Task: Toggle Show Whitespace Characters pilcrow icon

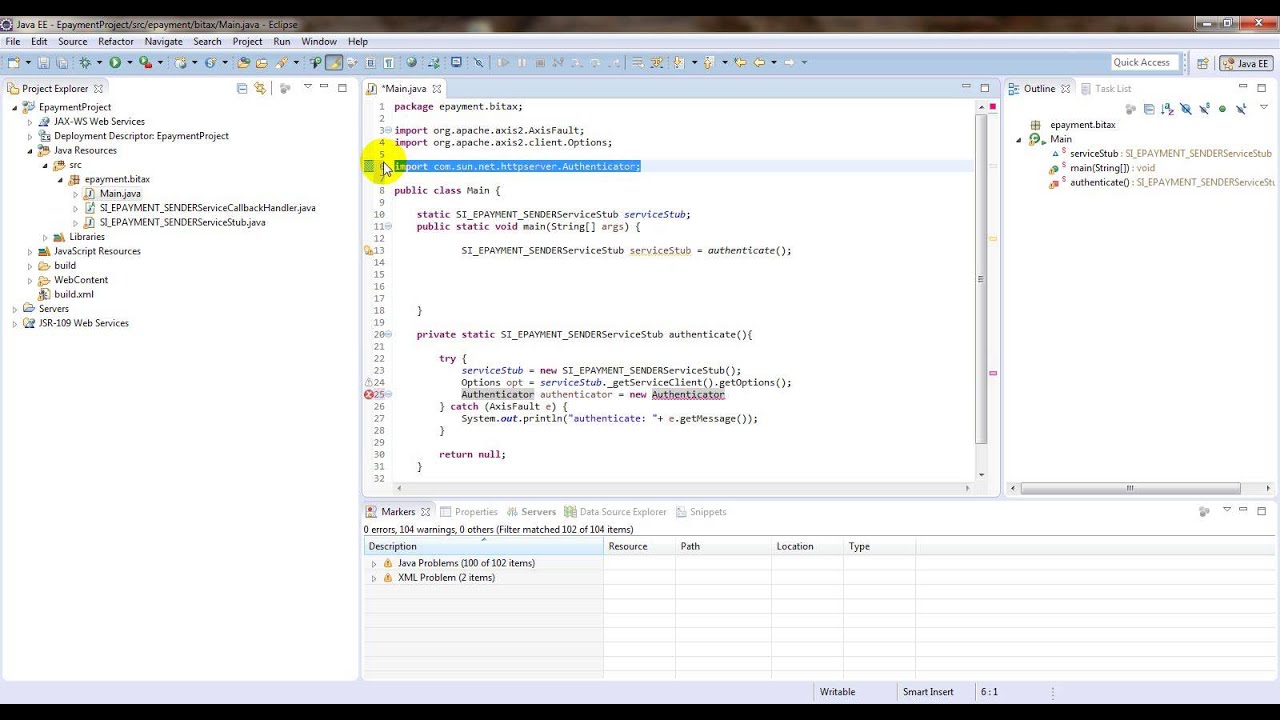Action: [388, 62]
